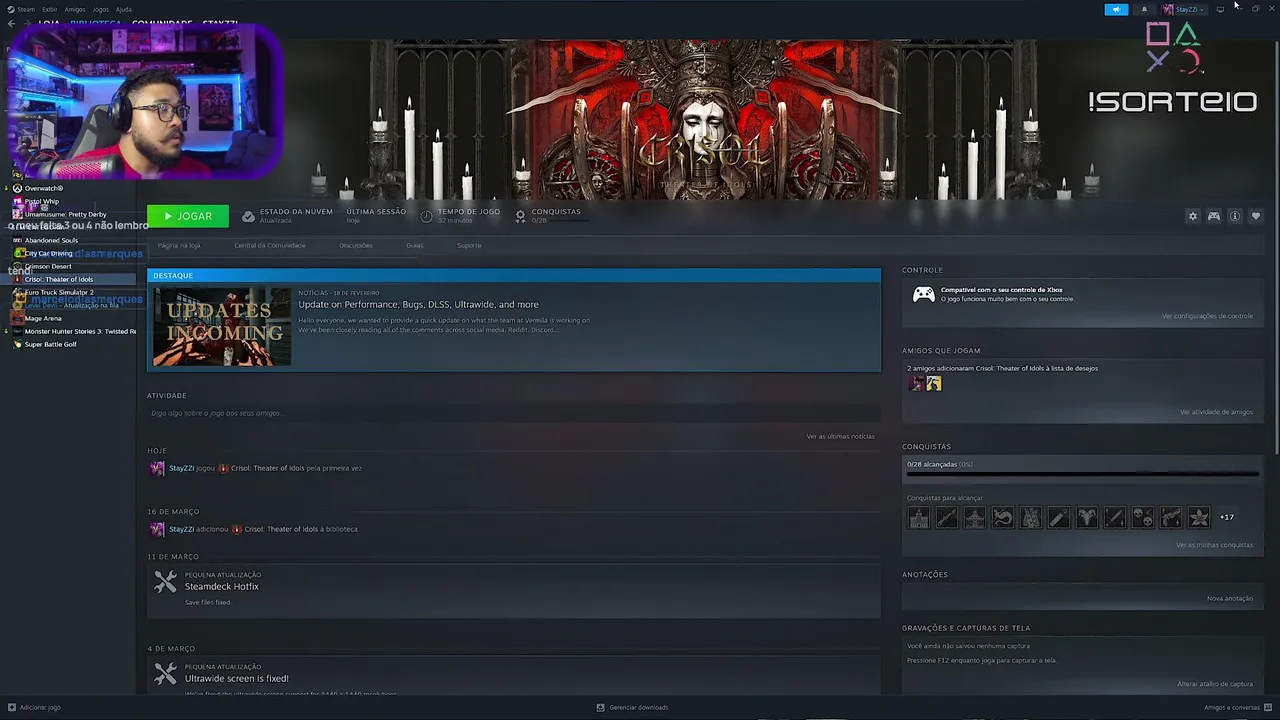Click the first locked building achievement icon
This screenshot has height=720, width=1280.
[x=918, y=517]
